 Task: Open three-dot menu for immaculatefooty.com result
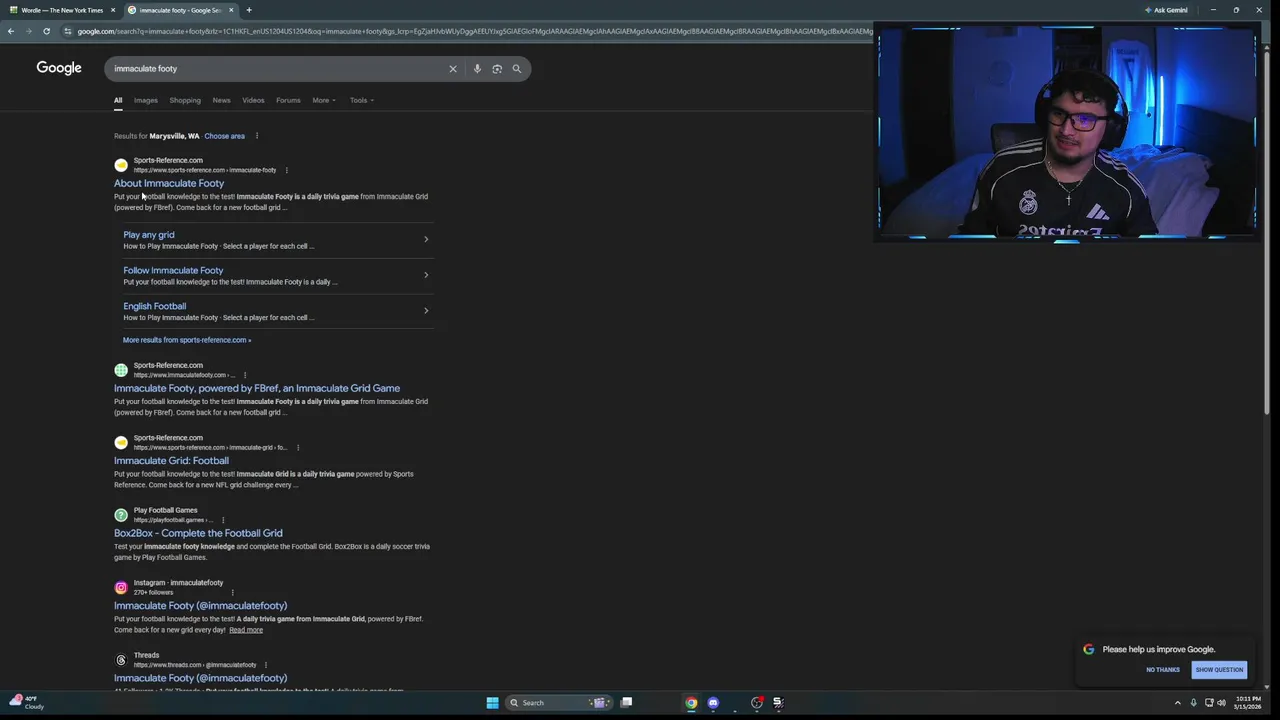pyautogui.click(x=244, y=375)
